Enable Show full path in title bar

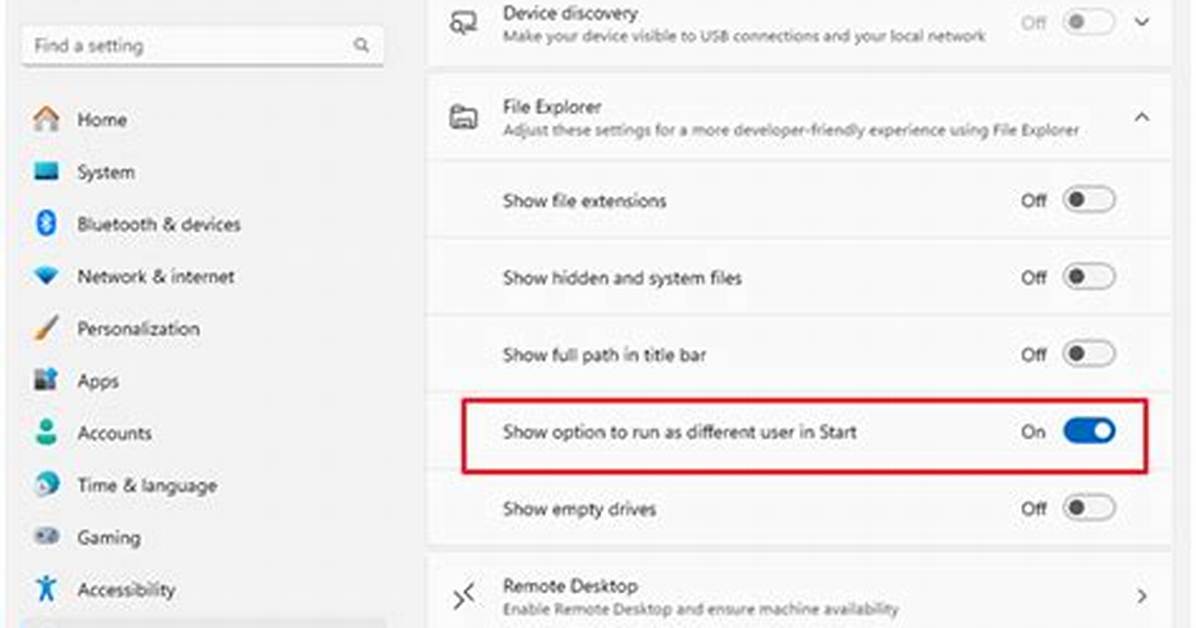pos(1088,354)
